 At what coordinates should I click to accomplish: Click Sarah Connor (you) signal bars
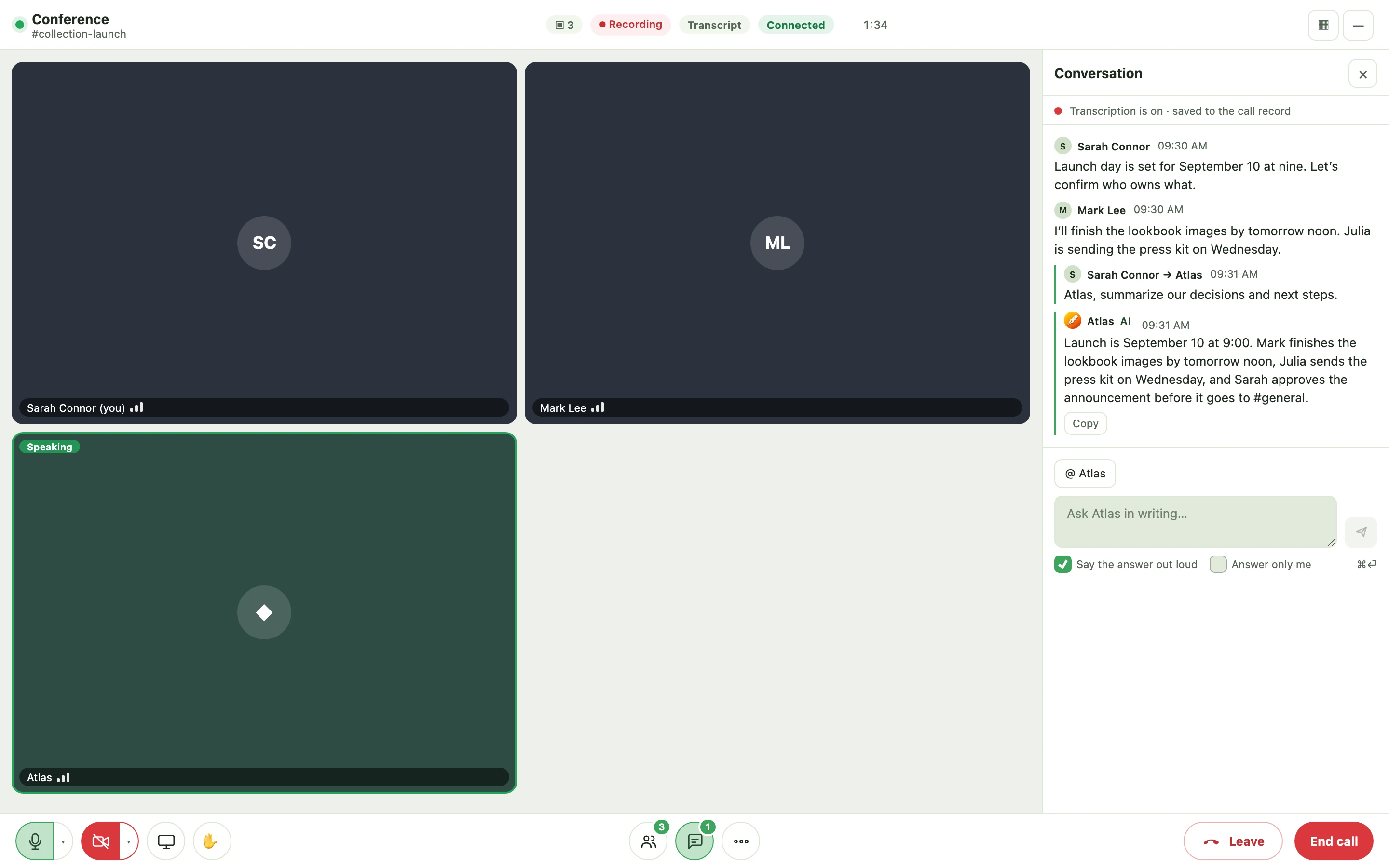coord(136,407)
